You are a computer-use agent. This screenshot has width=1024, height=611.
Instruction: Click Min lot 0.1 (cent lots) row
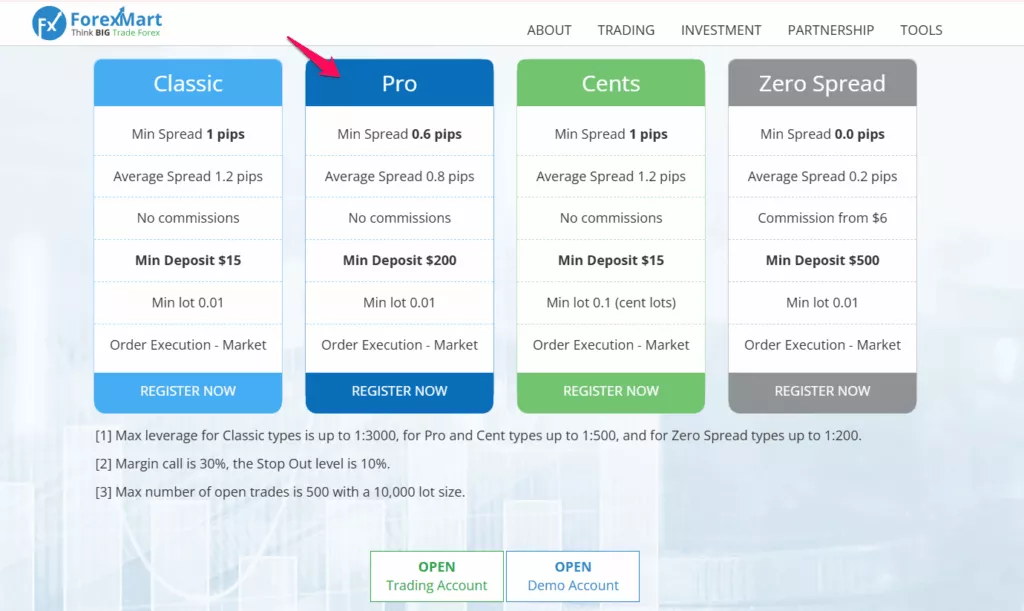click(611, 303)
